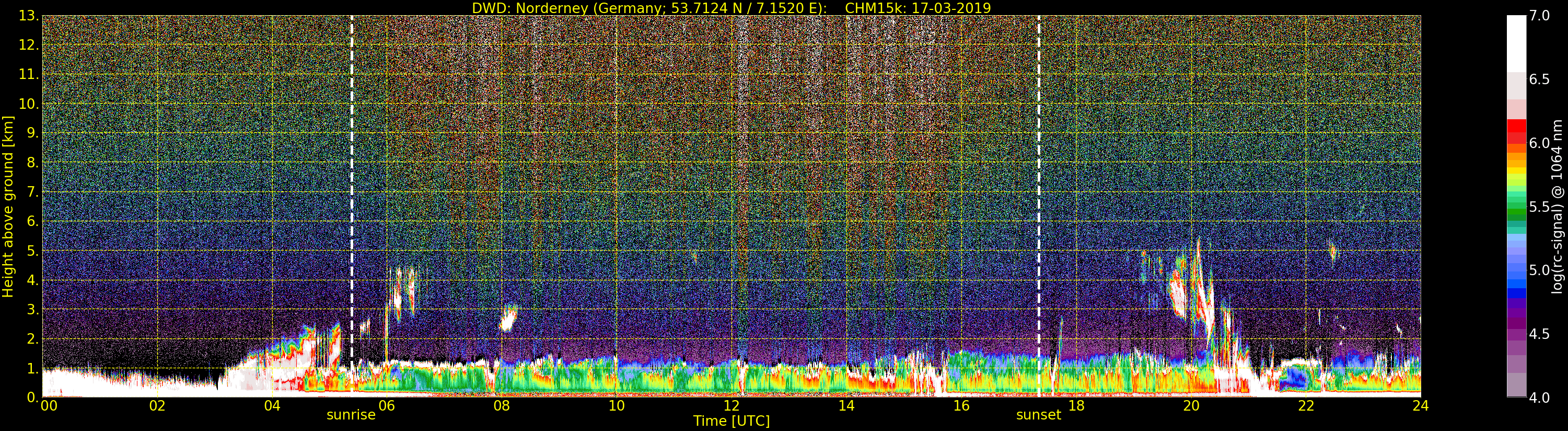Click the height axis tick '13.'

click(x=29, y=16)
